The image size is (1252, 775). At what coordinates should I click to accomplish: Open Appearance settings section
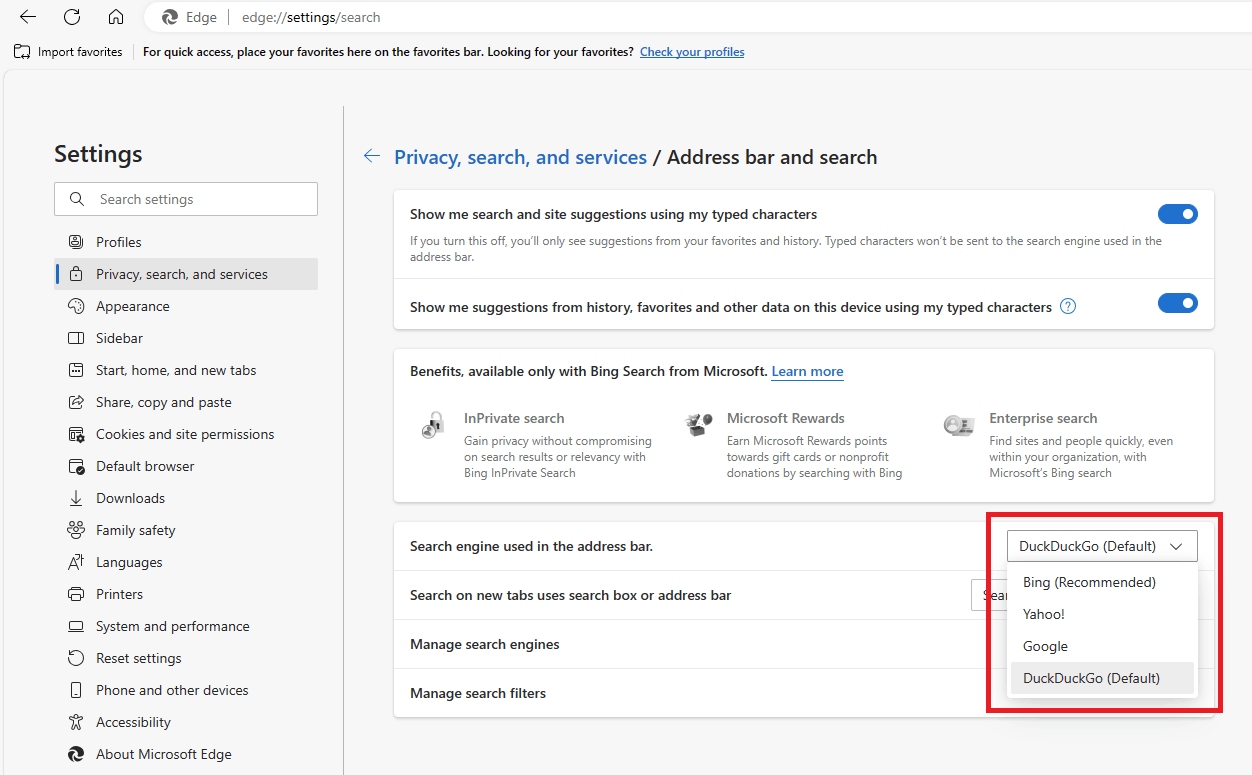point(186,306)
